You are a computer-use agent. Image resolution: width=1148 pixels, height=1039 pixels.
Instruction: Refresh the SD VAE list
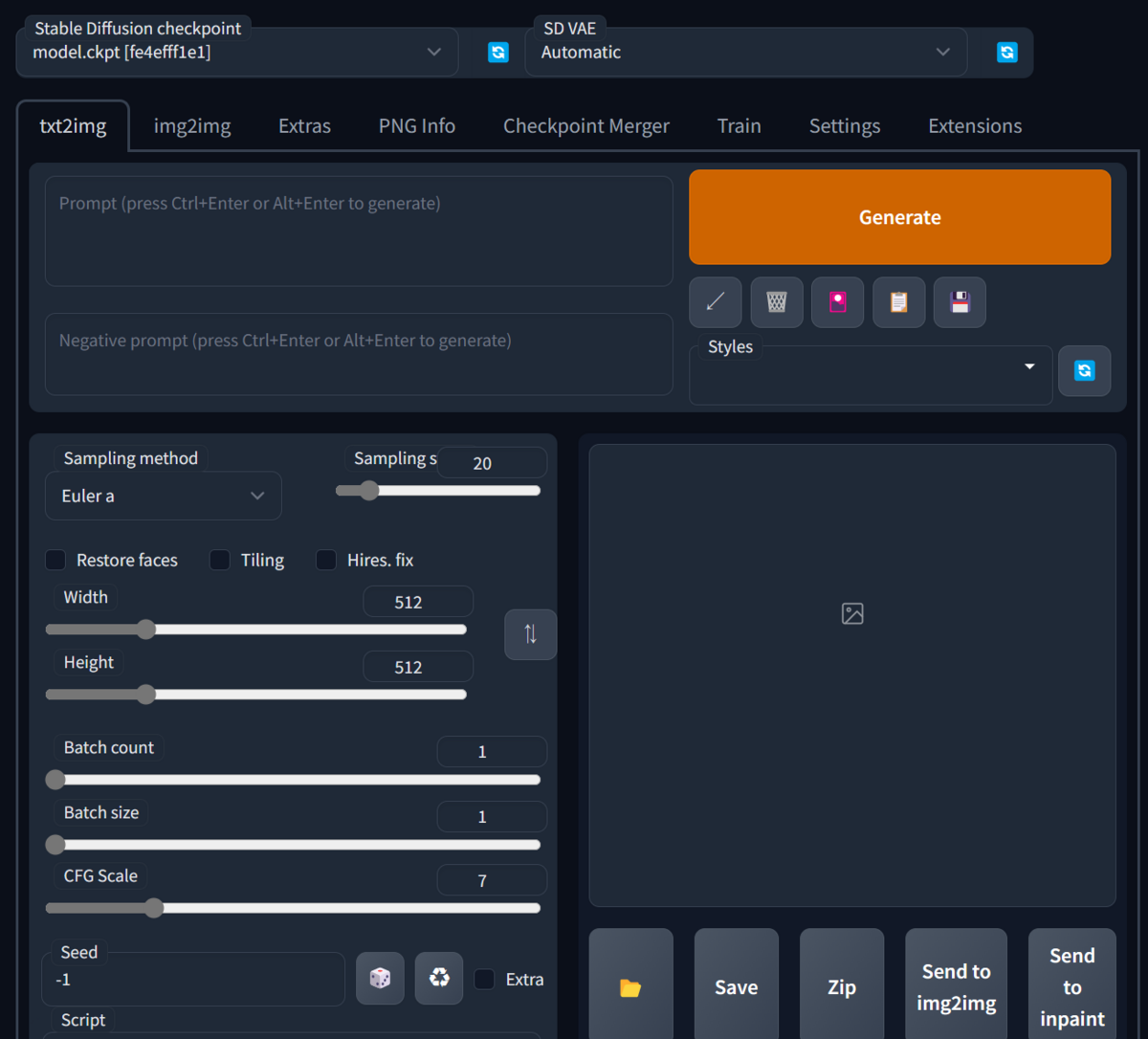pos(1007,53)
